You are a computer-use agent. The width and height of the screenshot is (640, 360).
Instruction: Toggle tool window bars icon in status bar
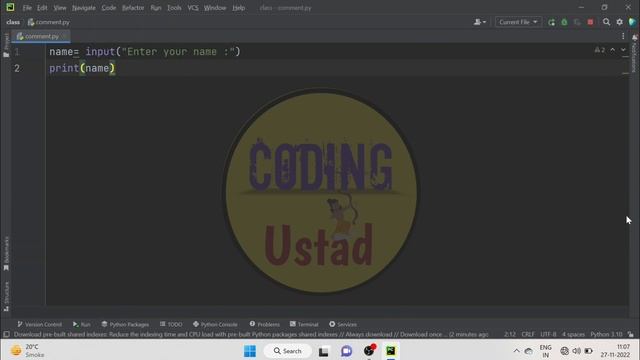click(6, 334)
